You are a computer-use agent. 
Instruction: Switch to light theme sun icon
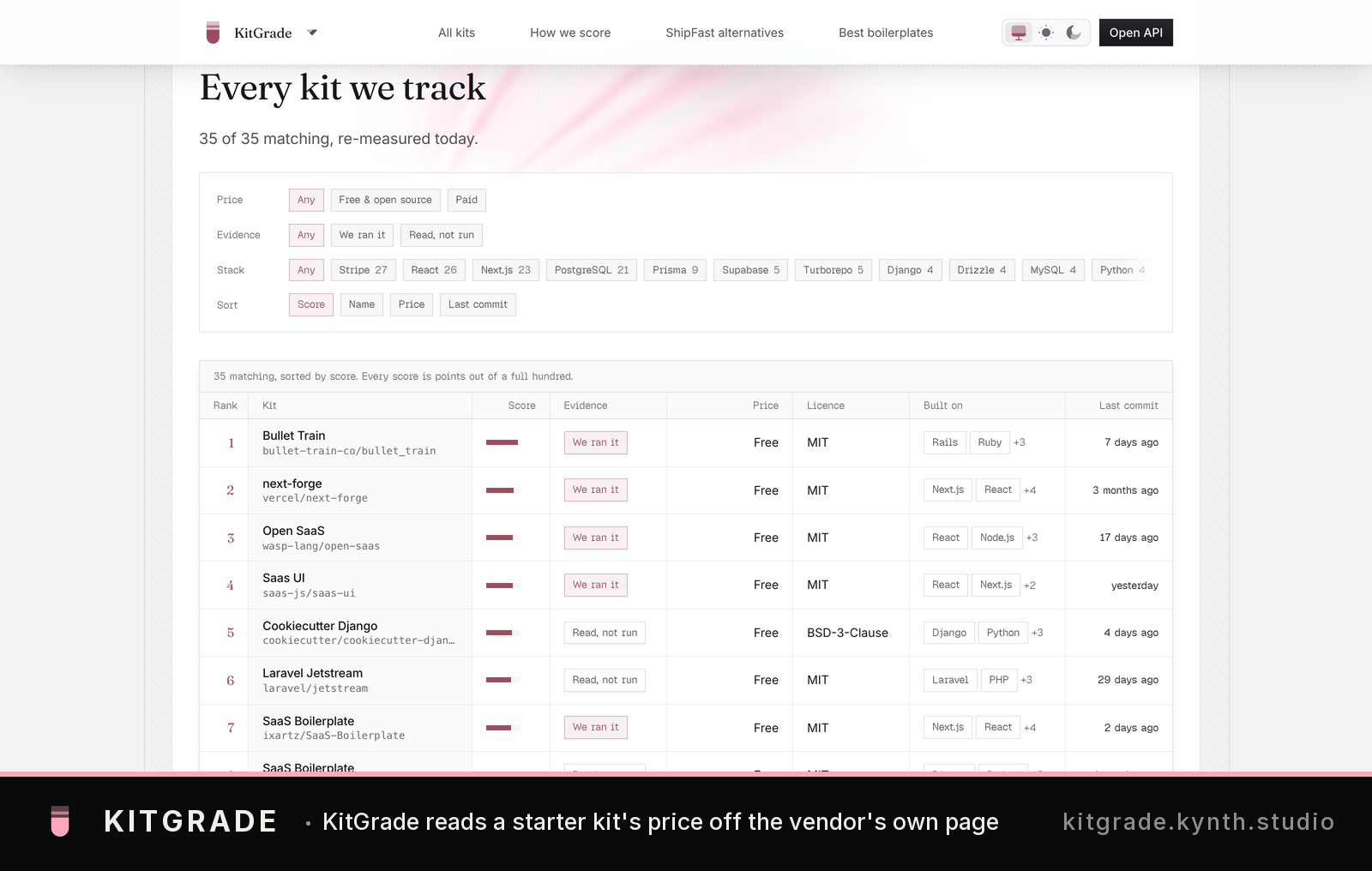tap(1046, 33)
